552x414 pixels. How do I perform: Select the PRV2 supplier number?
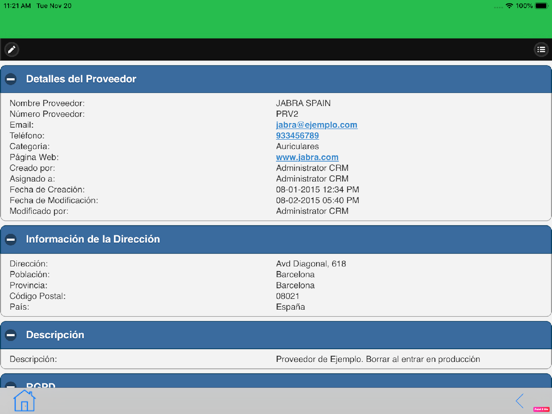[x=287, y=114]
